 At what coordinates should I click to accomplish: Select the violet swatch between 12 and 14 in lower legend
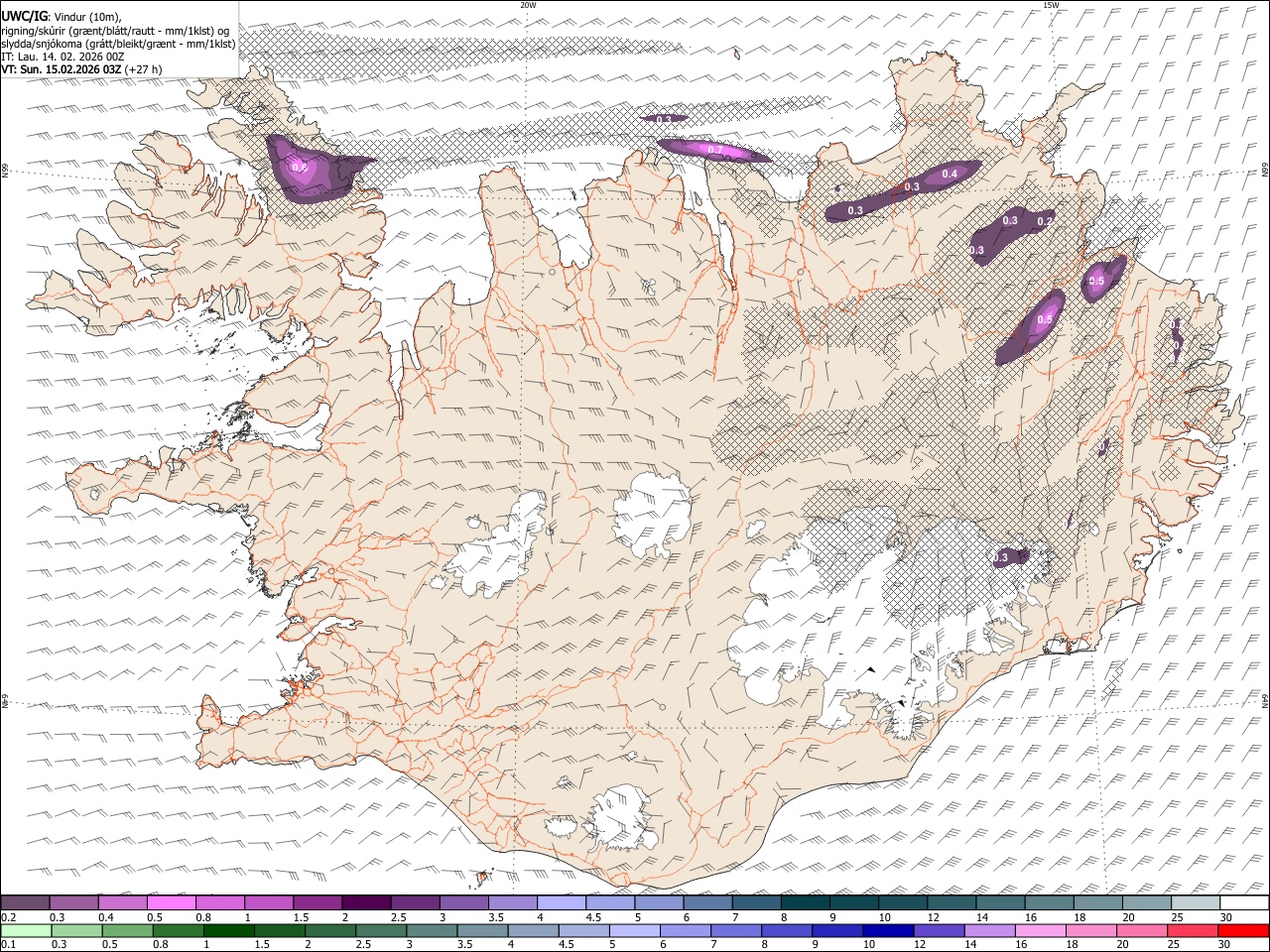(x=940, y=930)
